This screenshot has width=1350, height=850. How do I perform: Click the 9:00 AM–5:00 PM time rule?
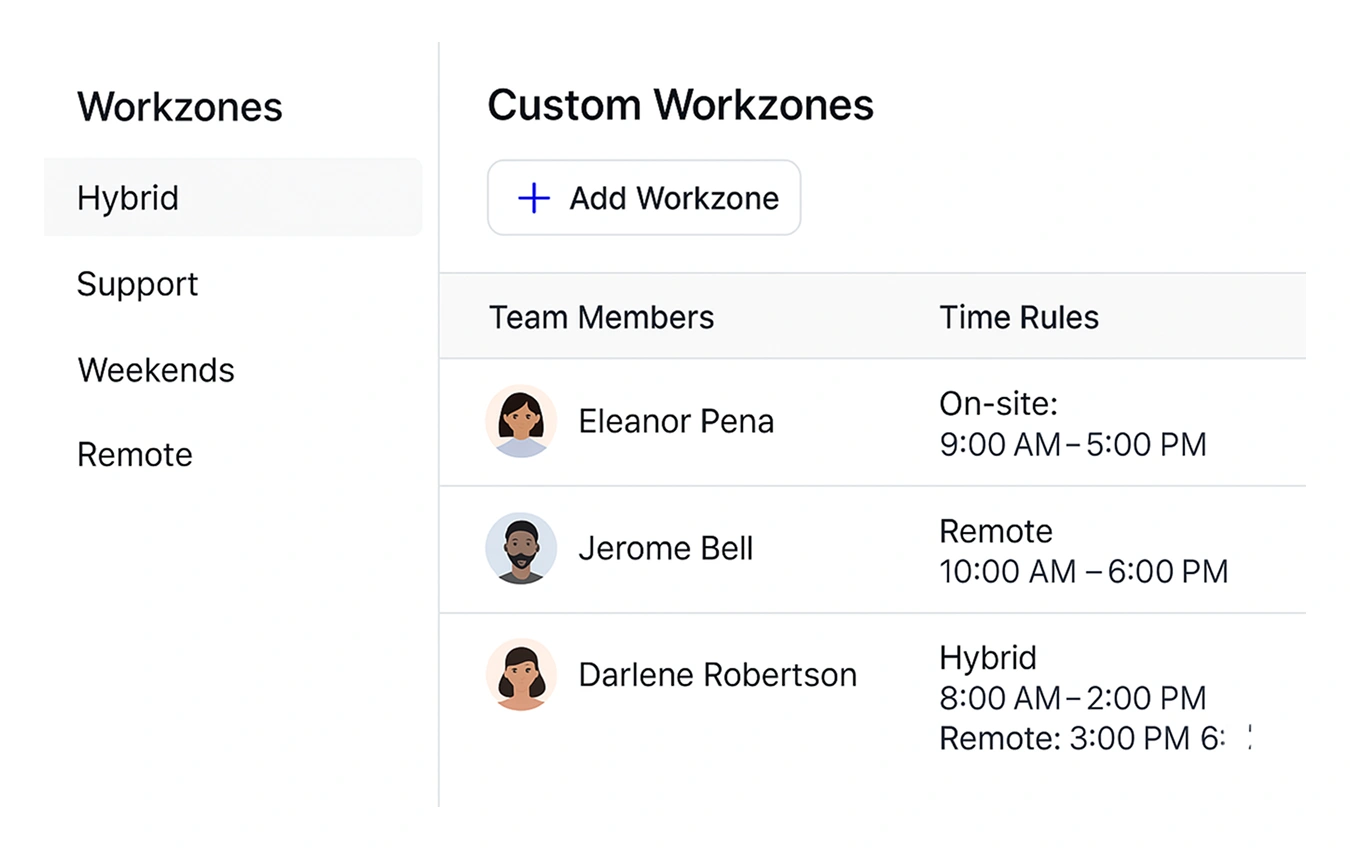(1073, 444)
